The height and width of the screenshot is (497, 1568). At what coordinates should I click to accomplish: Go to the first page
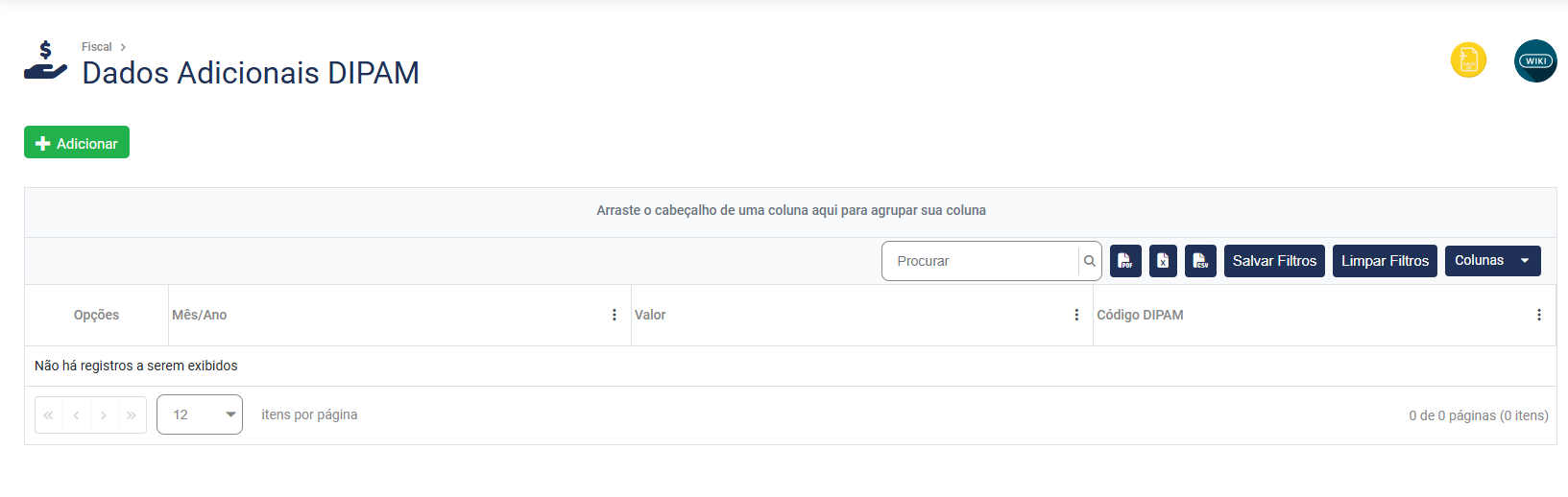point(48,415)
